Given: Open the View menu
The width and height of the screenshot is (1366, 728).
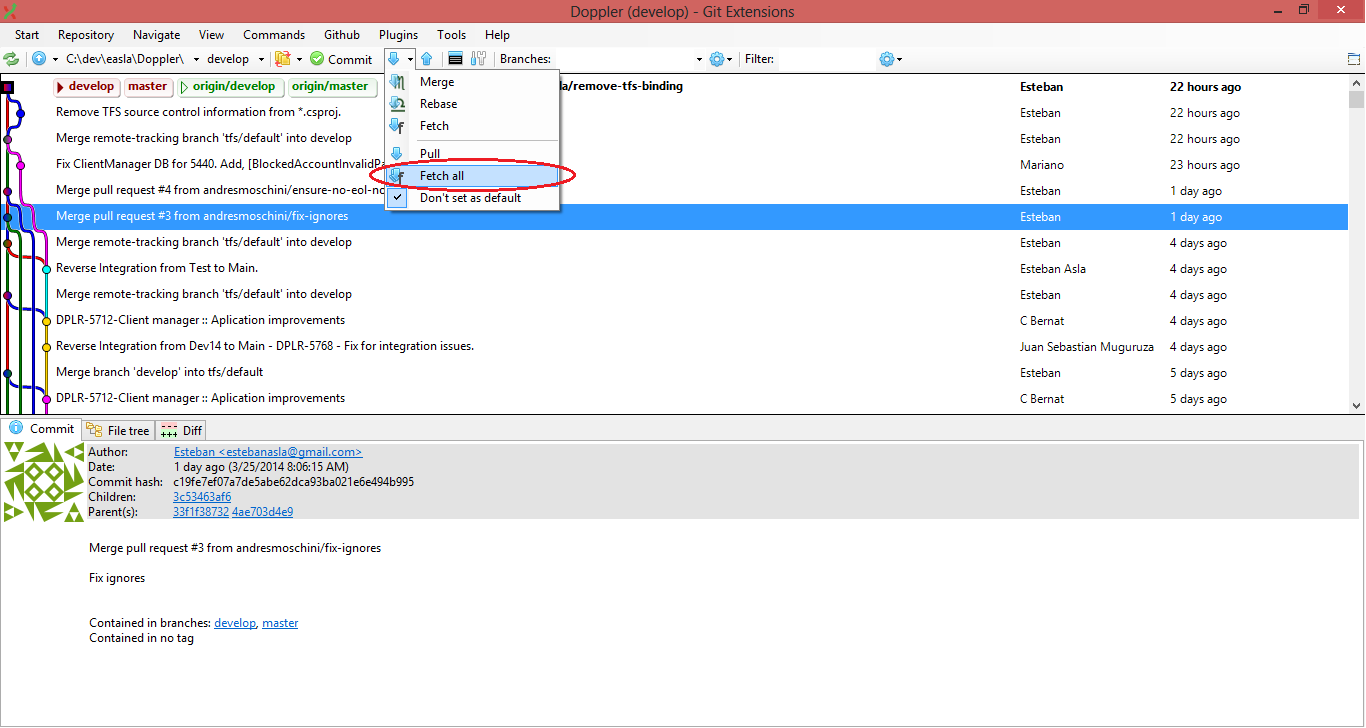Looking at the screenshot, I should 211,35.
